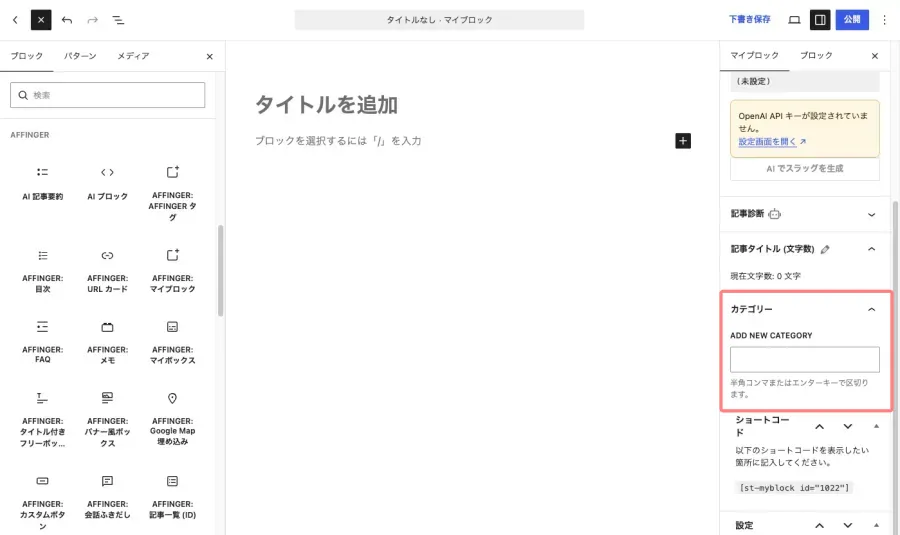
Task: Insert the AFFINGER: FAQ block
Action: 42,342
